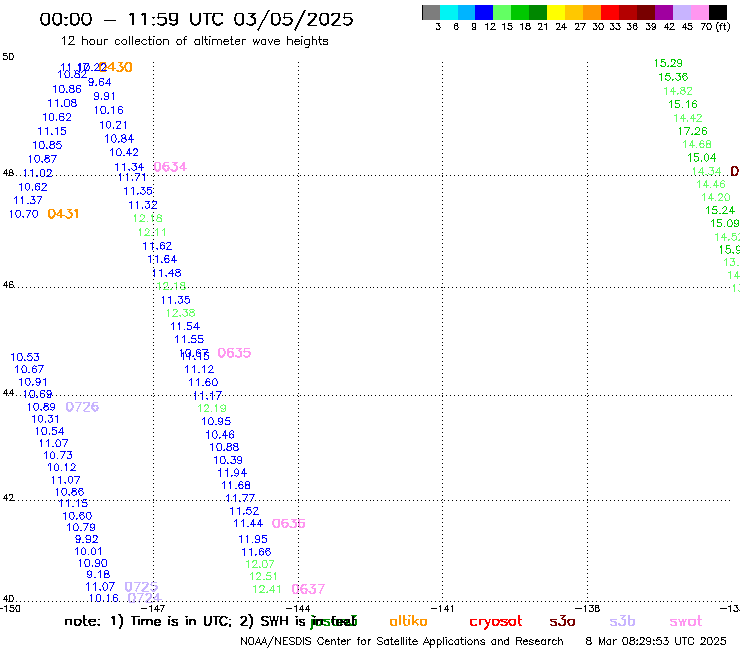Click the wave height value 10.46
Image resolution: width=740 pixels, height=650 pixels.
coord(220,435)
